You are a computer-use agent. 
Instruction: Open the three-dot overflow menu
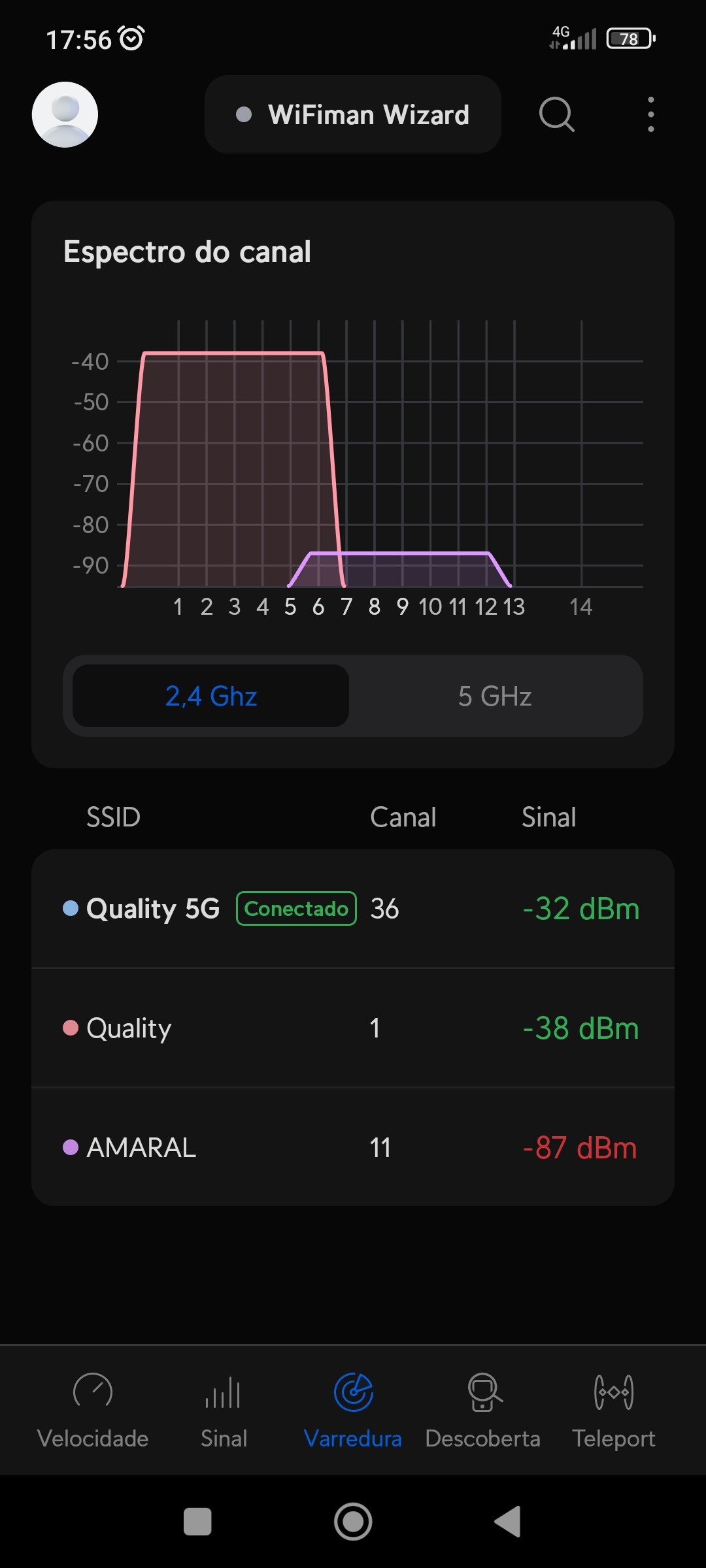click(650, 114)
